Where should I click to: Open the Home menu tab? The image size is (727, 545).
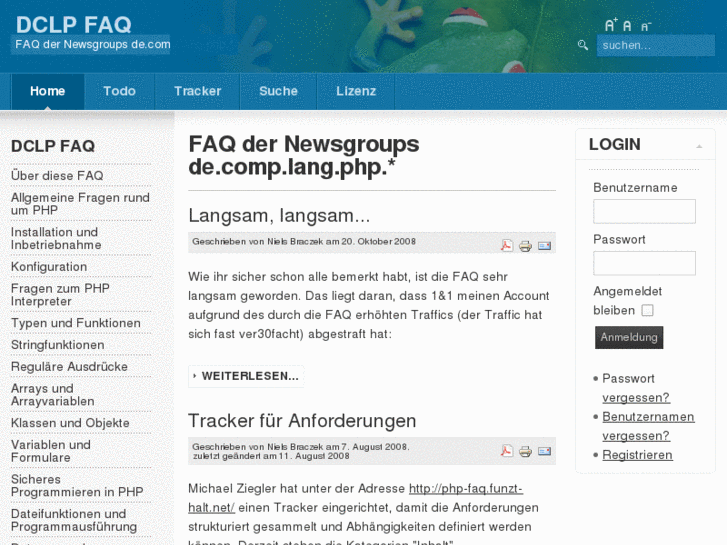click(47, 91)
